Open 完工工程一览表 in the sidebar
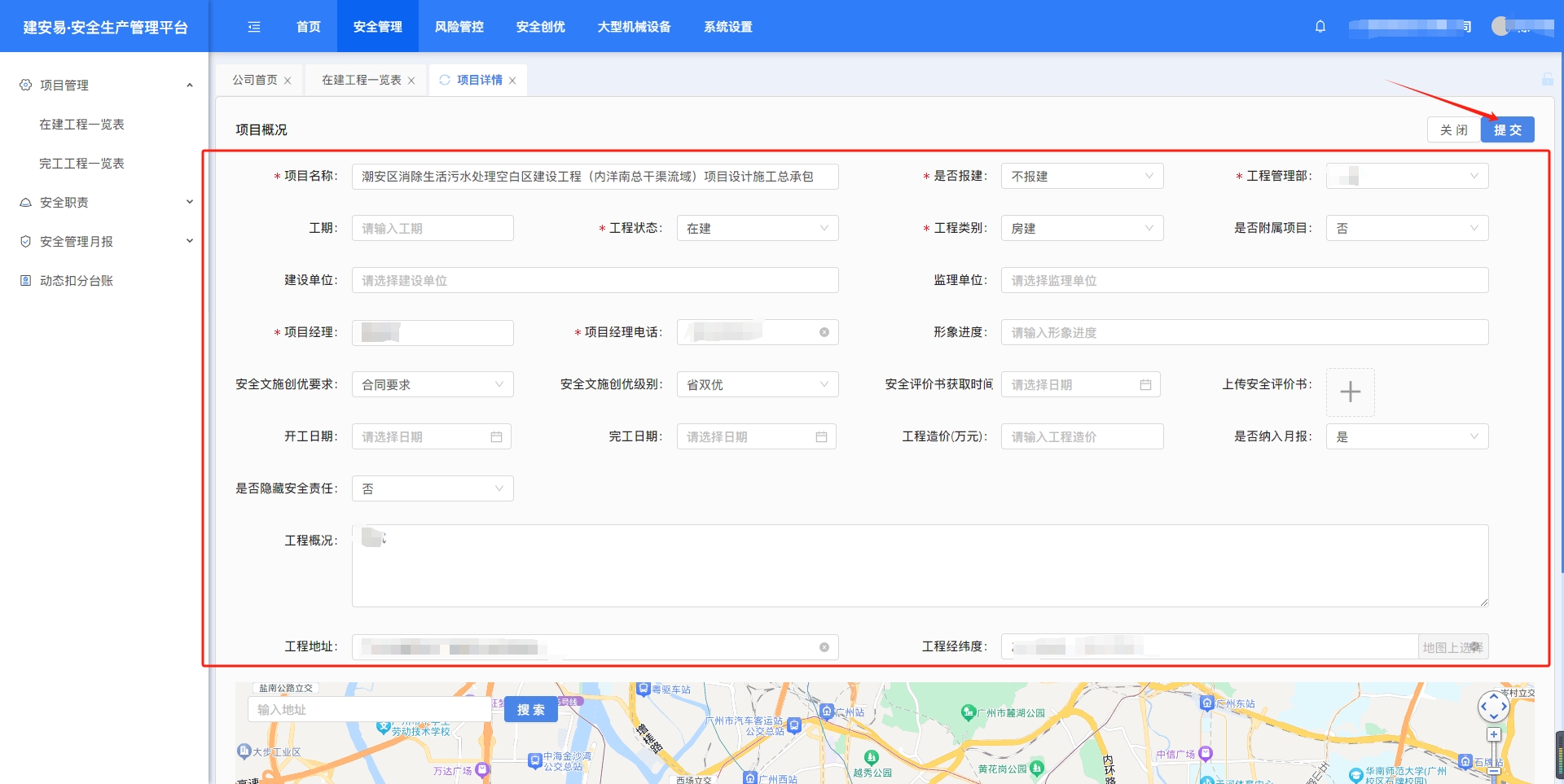The width and height of the screenshot is (1564, 784). (x=81, y=164)
